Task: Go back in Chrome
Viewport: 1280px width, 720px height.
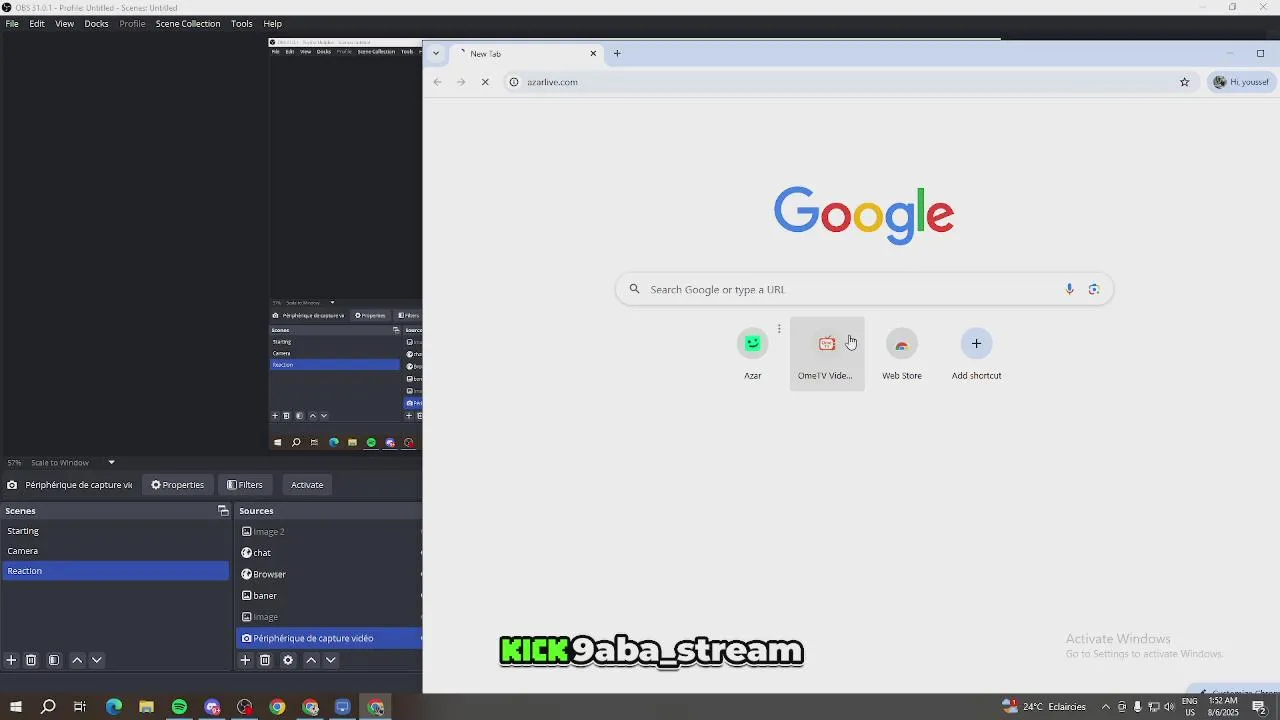Action: tap(437, 82)
